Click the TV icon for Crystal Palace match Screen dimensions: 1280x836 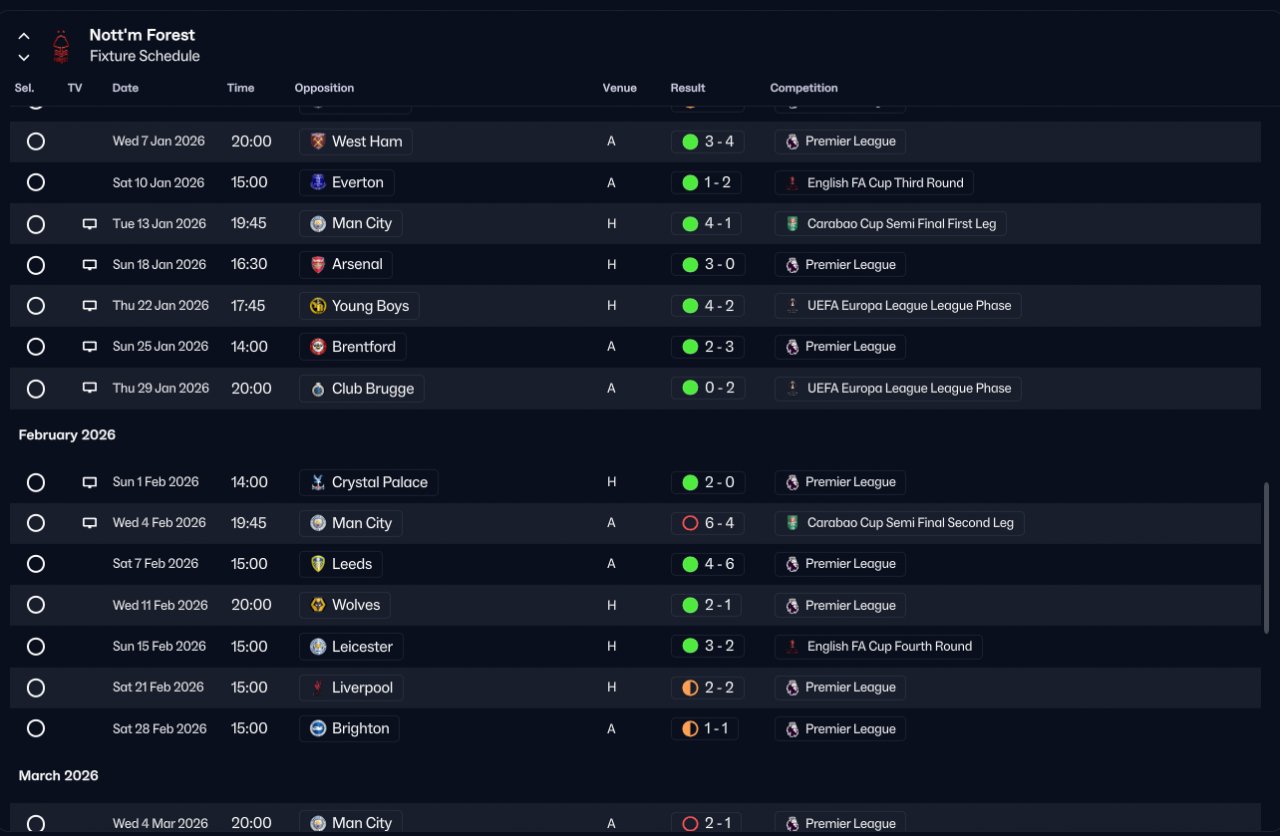(90, 482)
